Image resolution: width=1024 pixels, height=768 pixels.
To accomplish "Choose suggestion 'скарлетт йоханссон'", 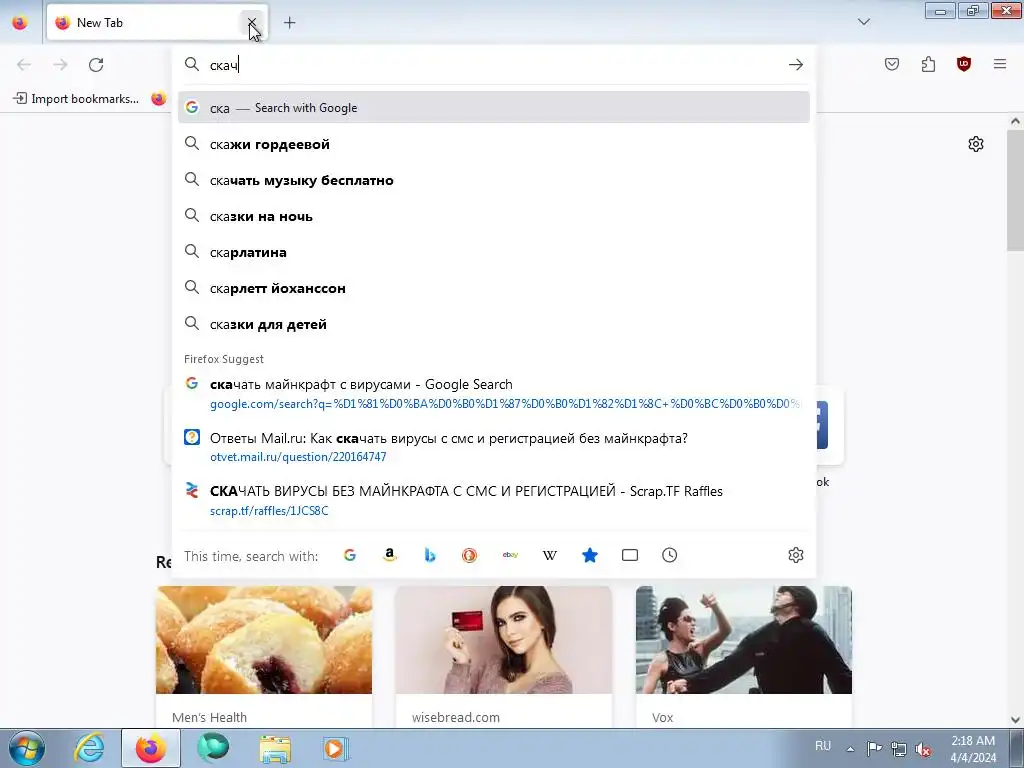I will pos(494,287).
